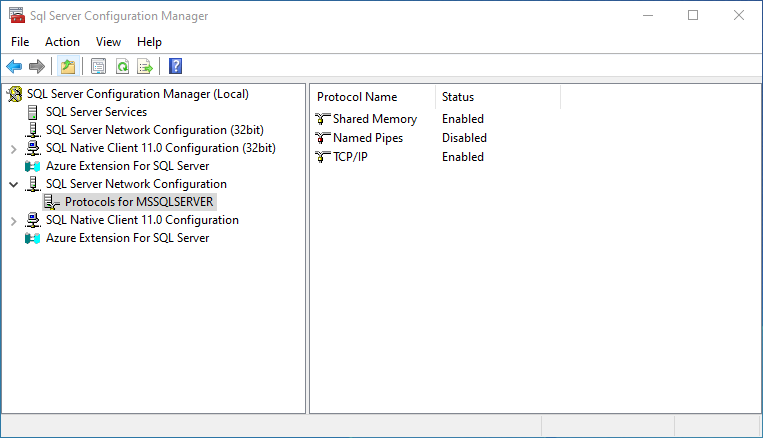Viewport: 763px width, 438px height.
Task: Click the Export List toolbar icon
Action: click(145, 67)
